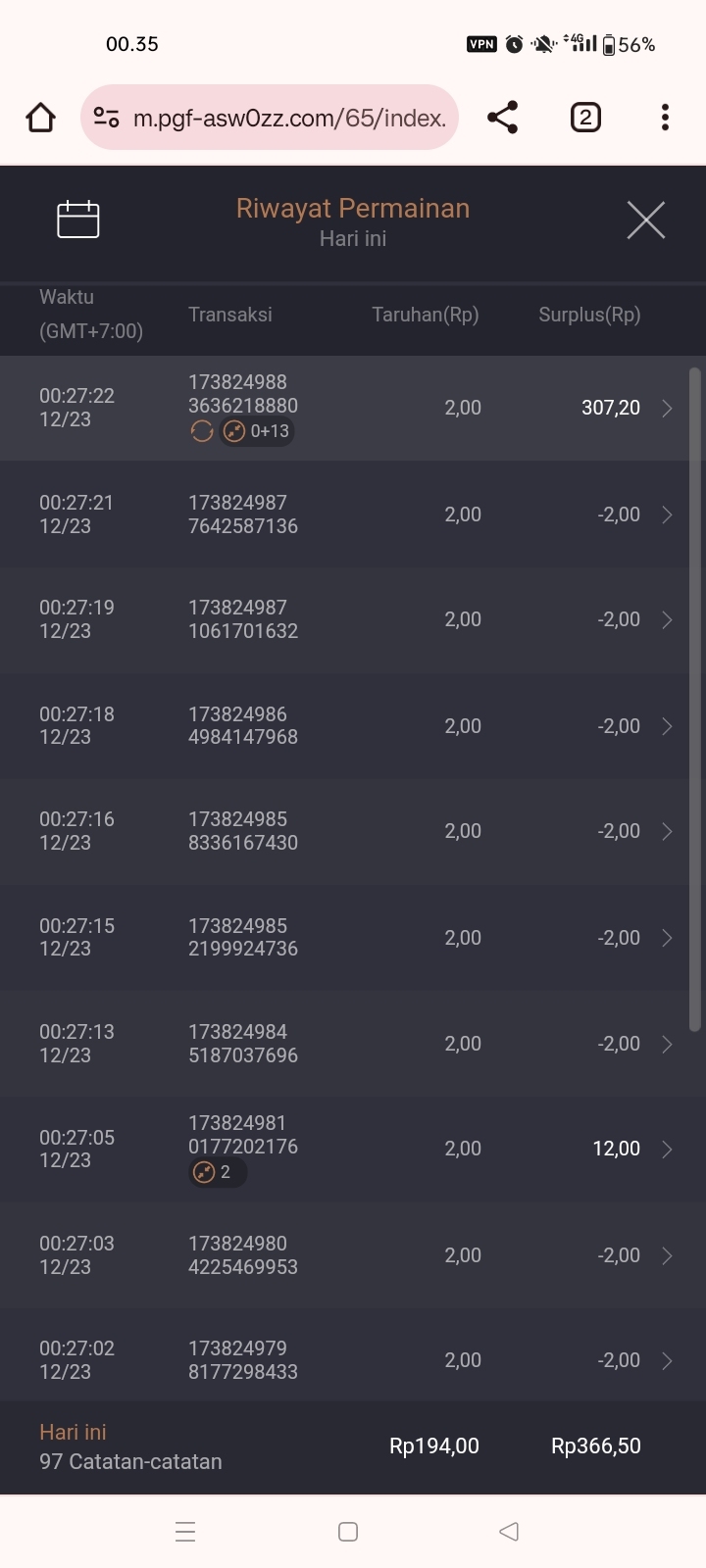Tap the free spin 0+13 badge
The height and width of the screenshot is (1568, 706).
(257, 431)
